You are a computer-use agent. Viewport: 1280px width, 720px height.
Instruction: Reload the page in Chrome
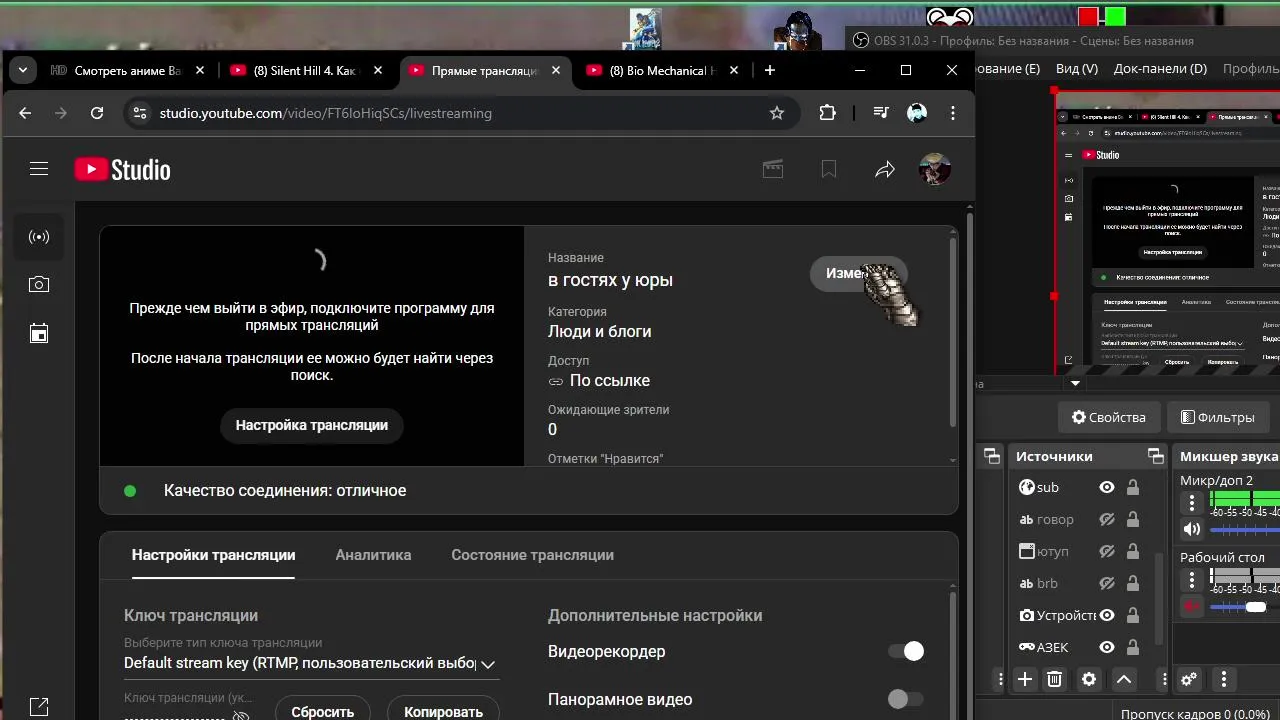[97, 113]
